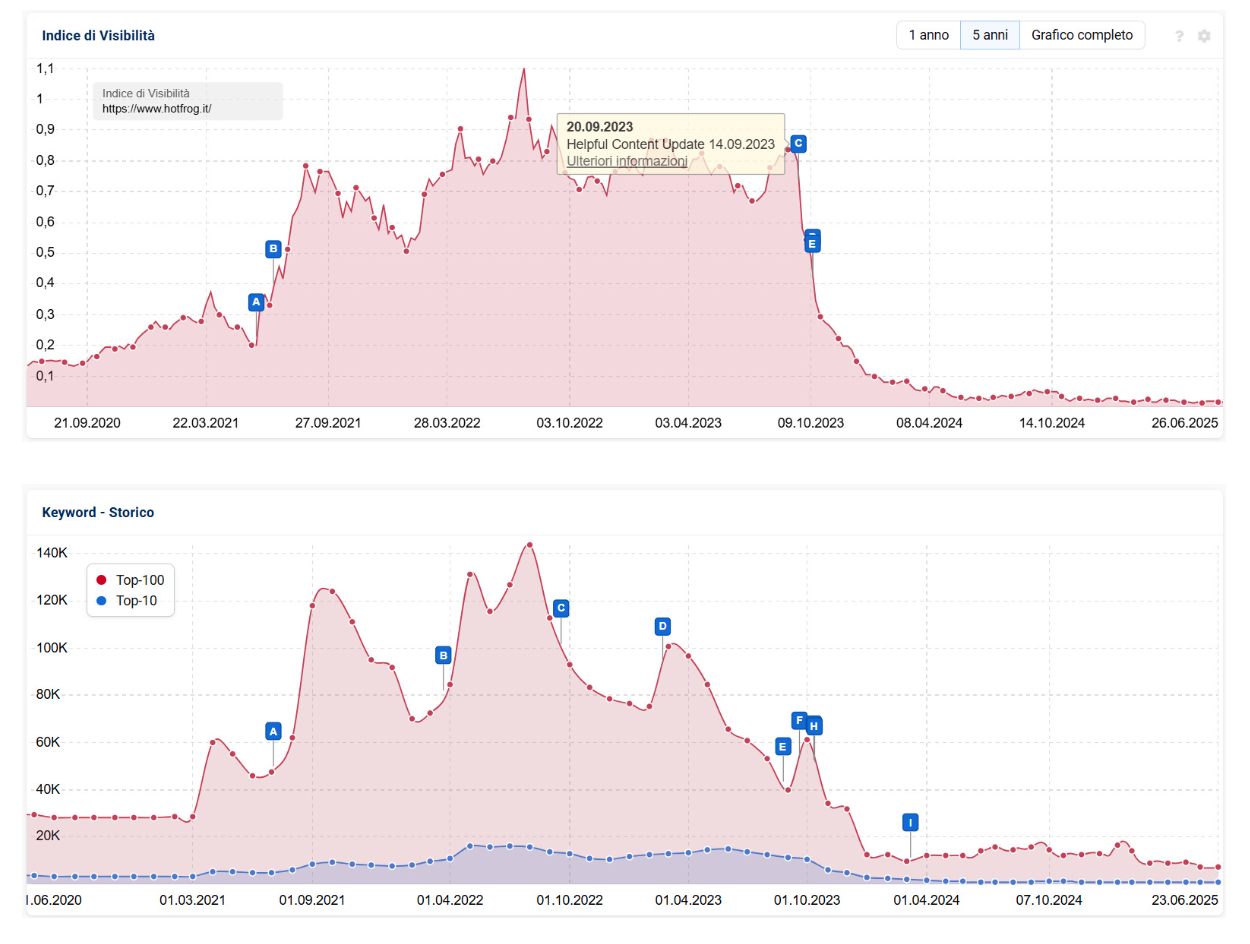The height and width of the screenshot is (944, 1250).
Task: Click event marker A on Visibility chart
Action: [256, 301]
